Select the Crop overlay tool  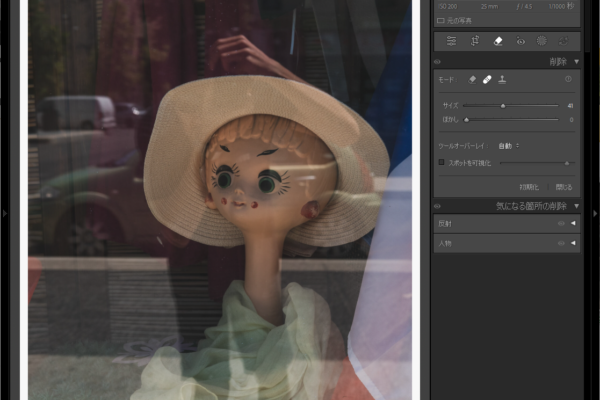coord(475,41)
